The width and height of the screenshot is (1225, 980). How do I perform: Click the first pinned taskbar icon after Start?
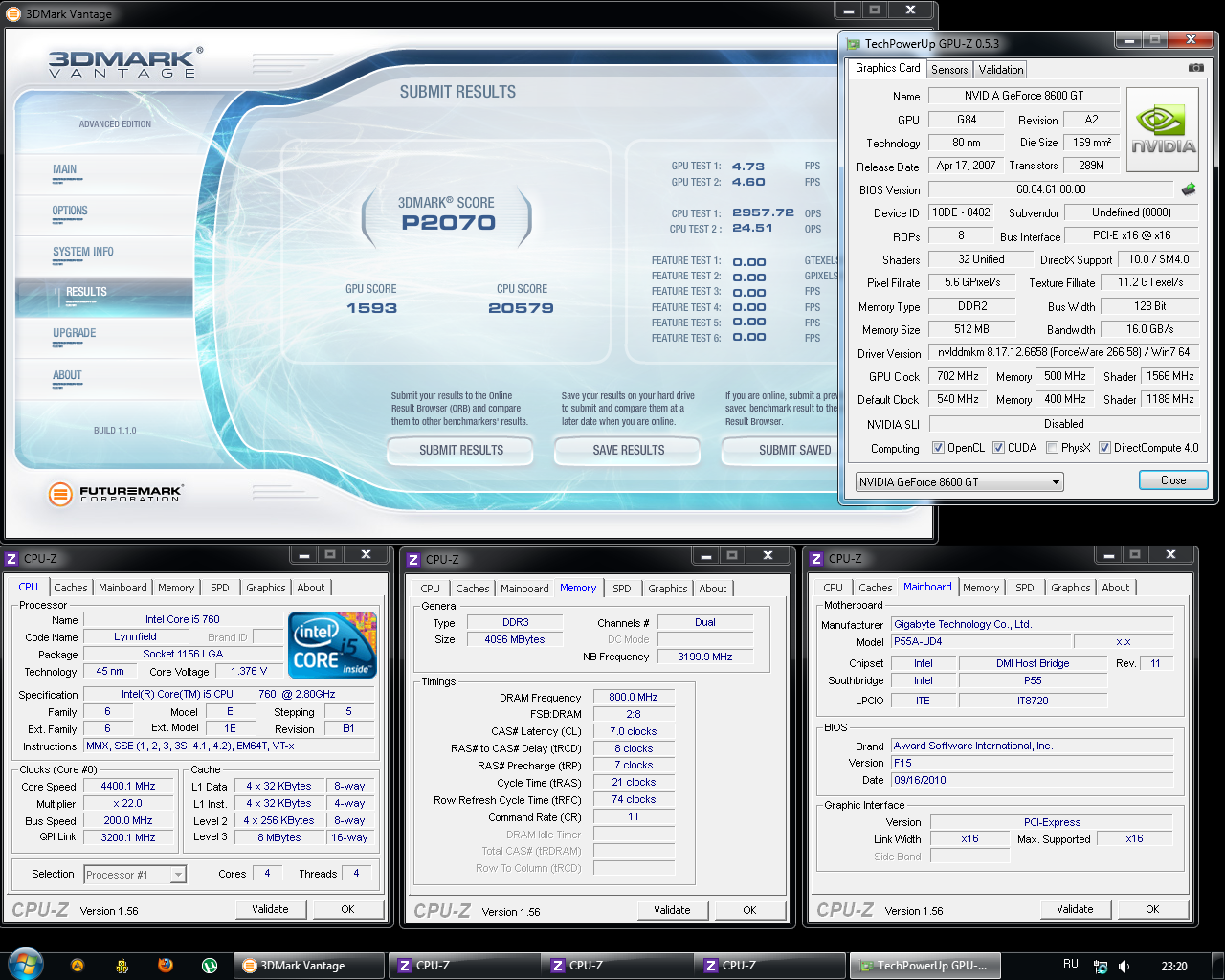point(78,966)
